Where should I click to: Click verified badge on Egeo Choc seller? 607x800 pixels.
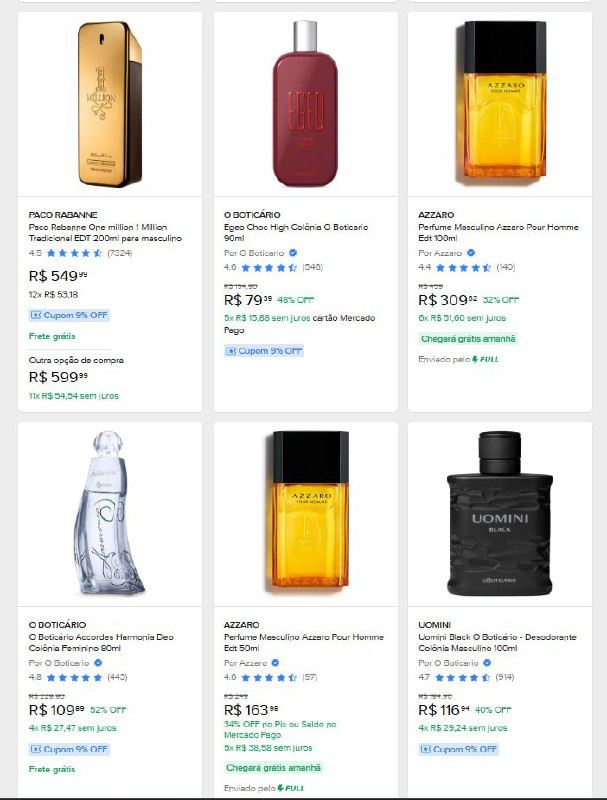(x=293, y=253)
